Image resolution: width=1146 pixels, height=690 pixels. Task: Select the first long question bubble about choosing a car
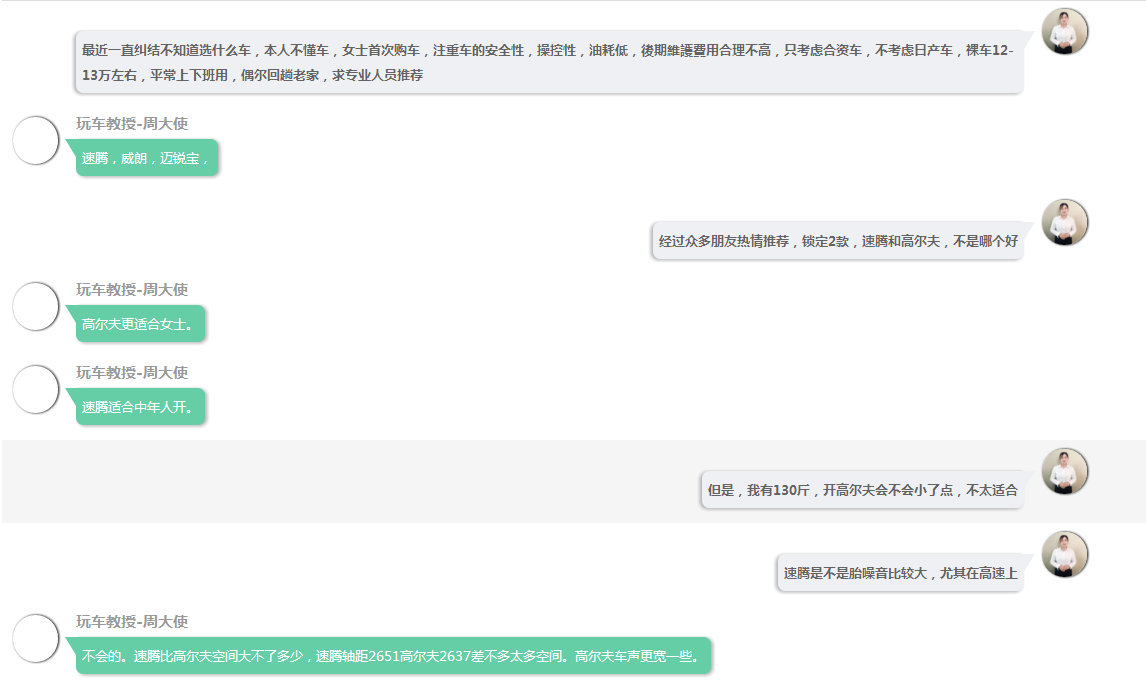point(547,62)
